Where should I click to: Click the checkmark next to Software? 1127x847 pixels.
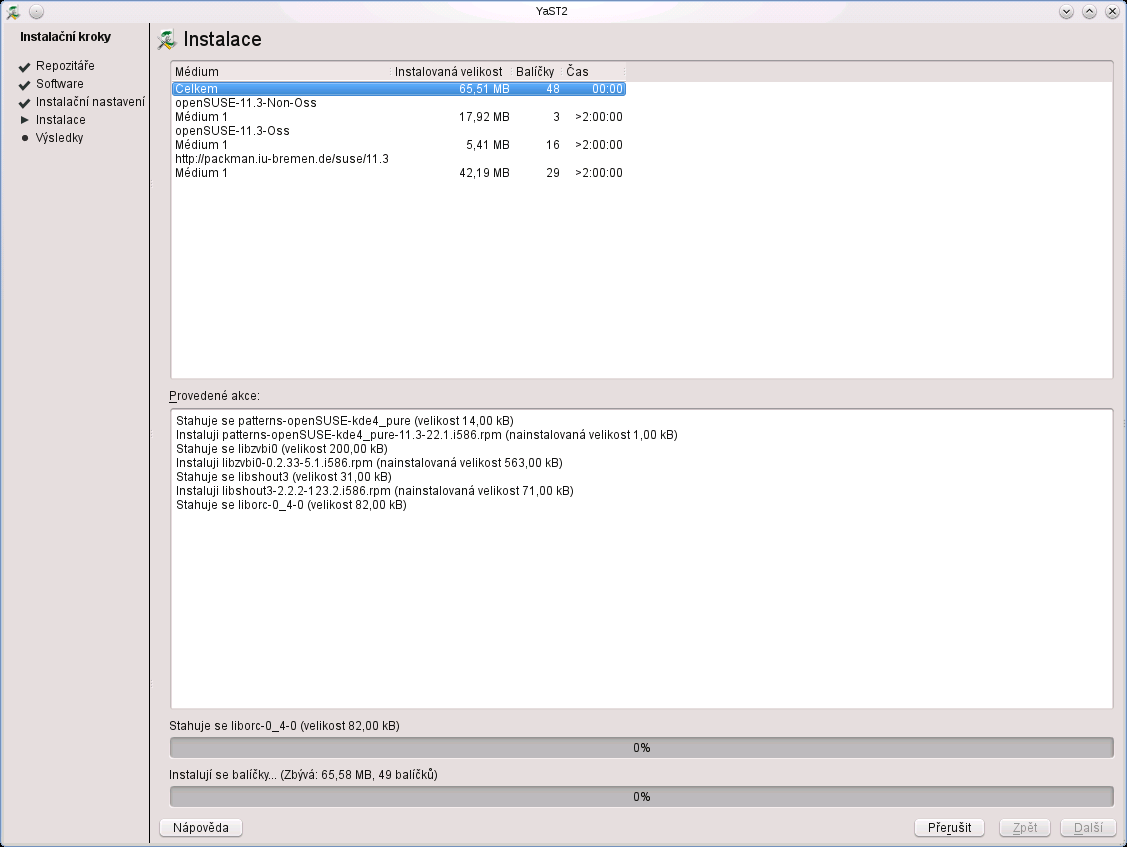click(24, 85)
